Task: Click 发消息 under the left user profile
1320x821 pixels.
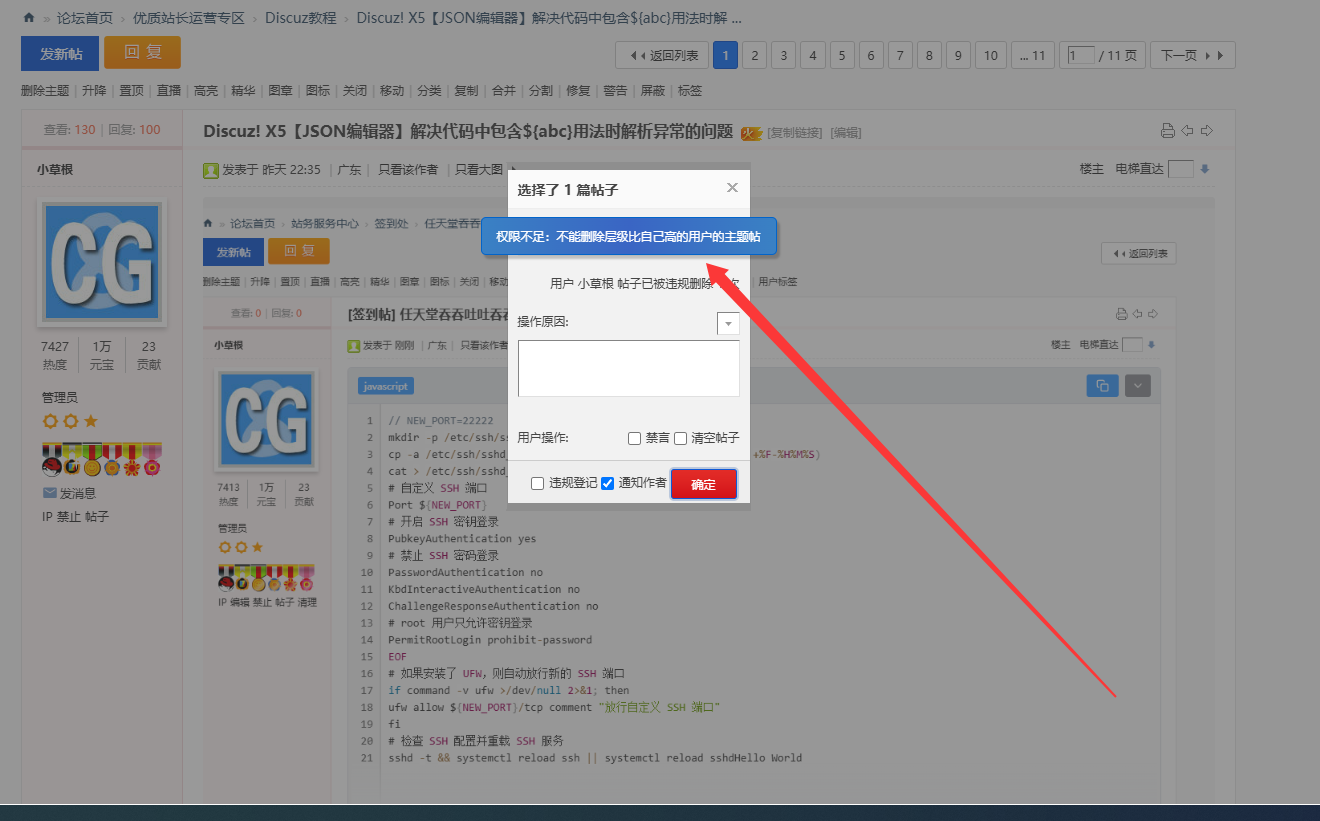Action: click(x=78, y=493)
